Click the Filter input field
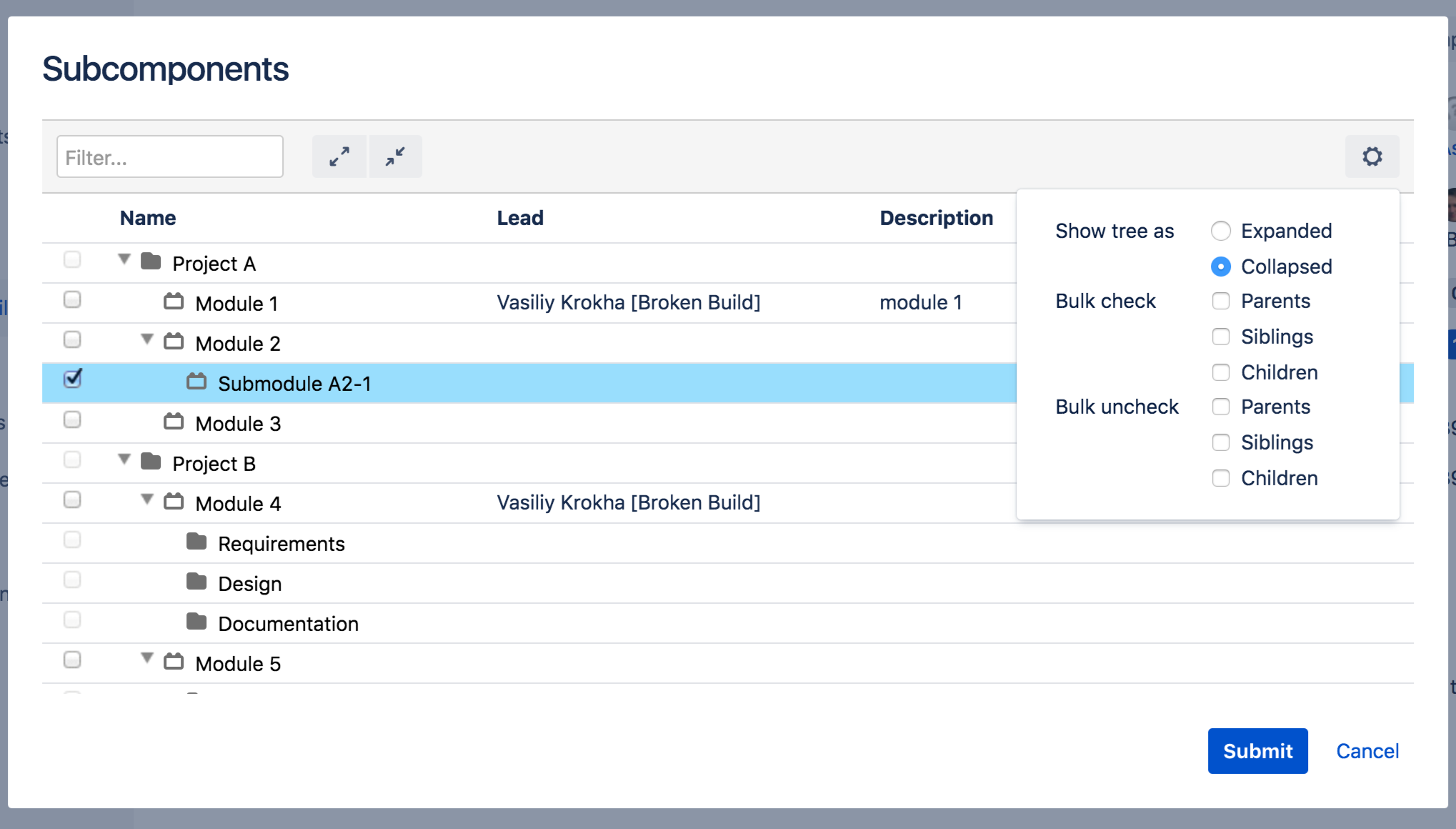Image resolution: width=1456 pixels, height=829 pixels. [x=170, y=157]
